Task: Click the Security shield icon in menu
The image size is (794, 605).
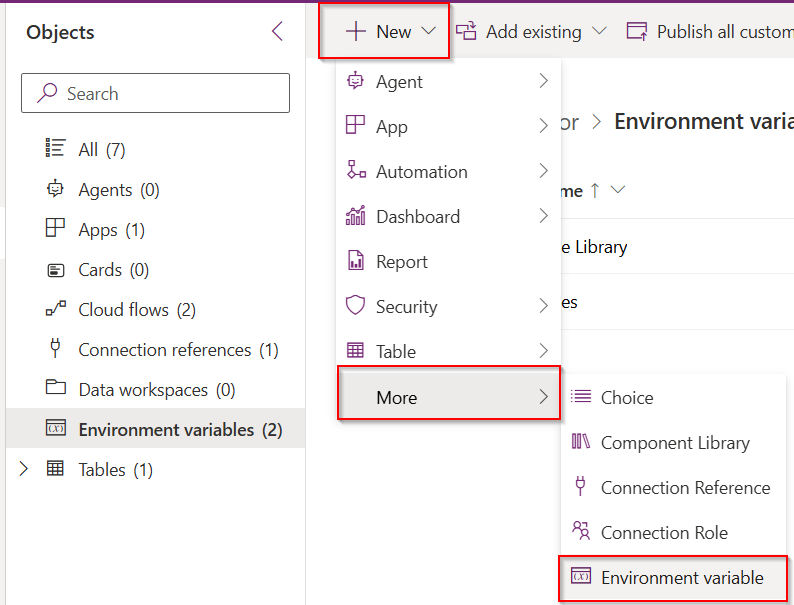Action: pyautogui.click(x=355, y=306)
